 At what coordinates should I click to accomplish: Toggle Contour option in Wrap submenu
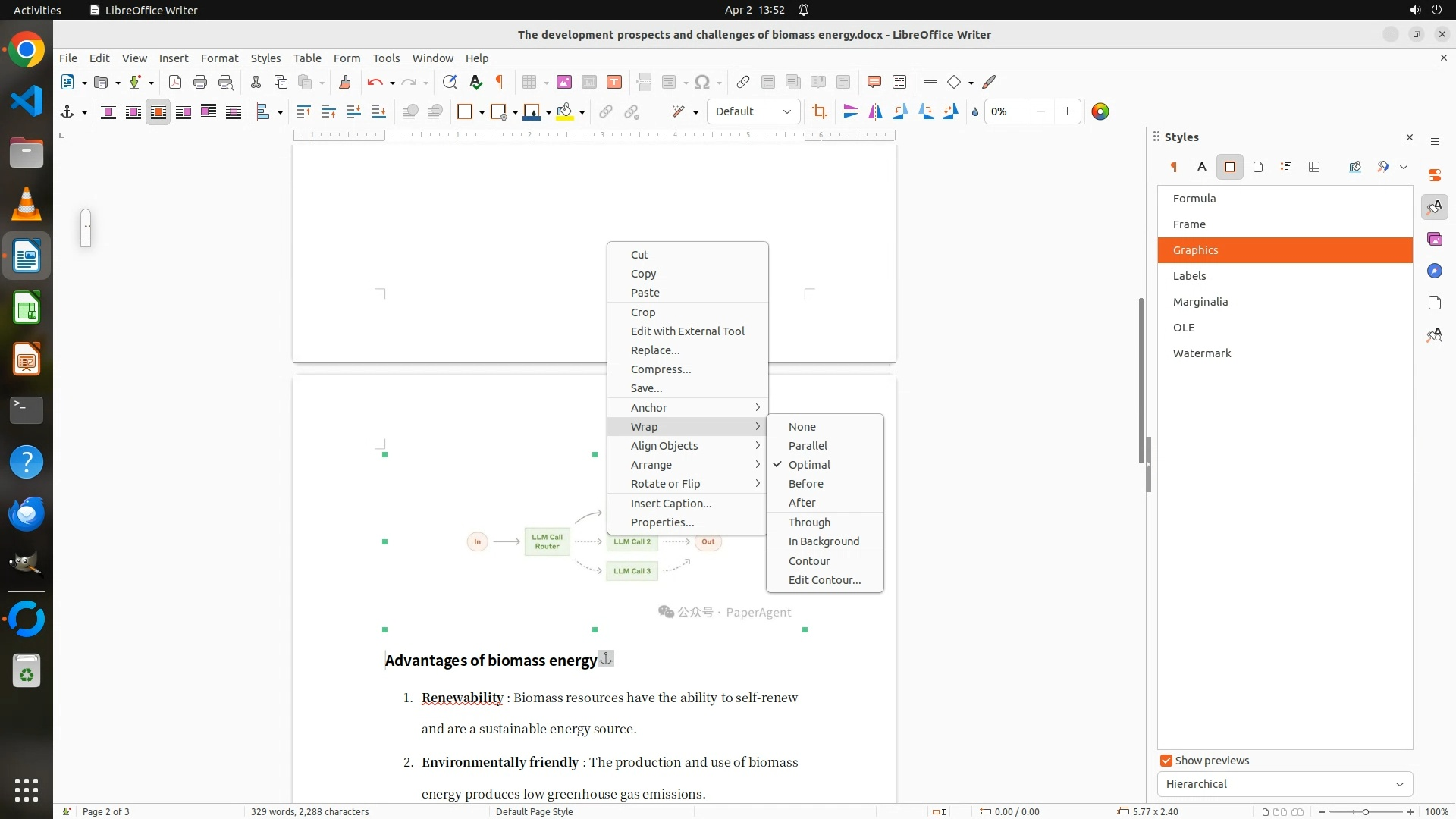click(809, 561)
